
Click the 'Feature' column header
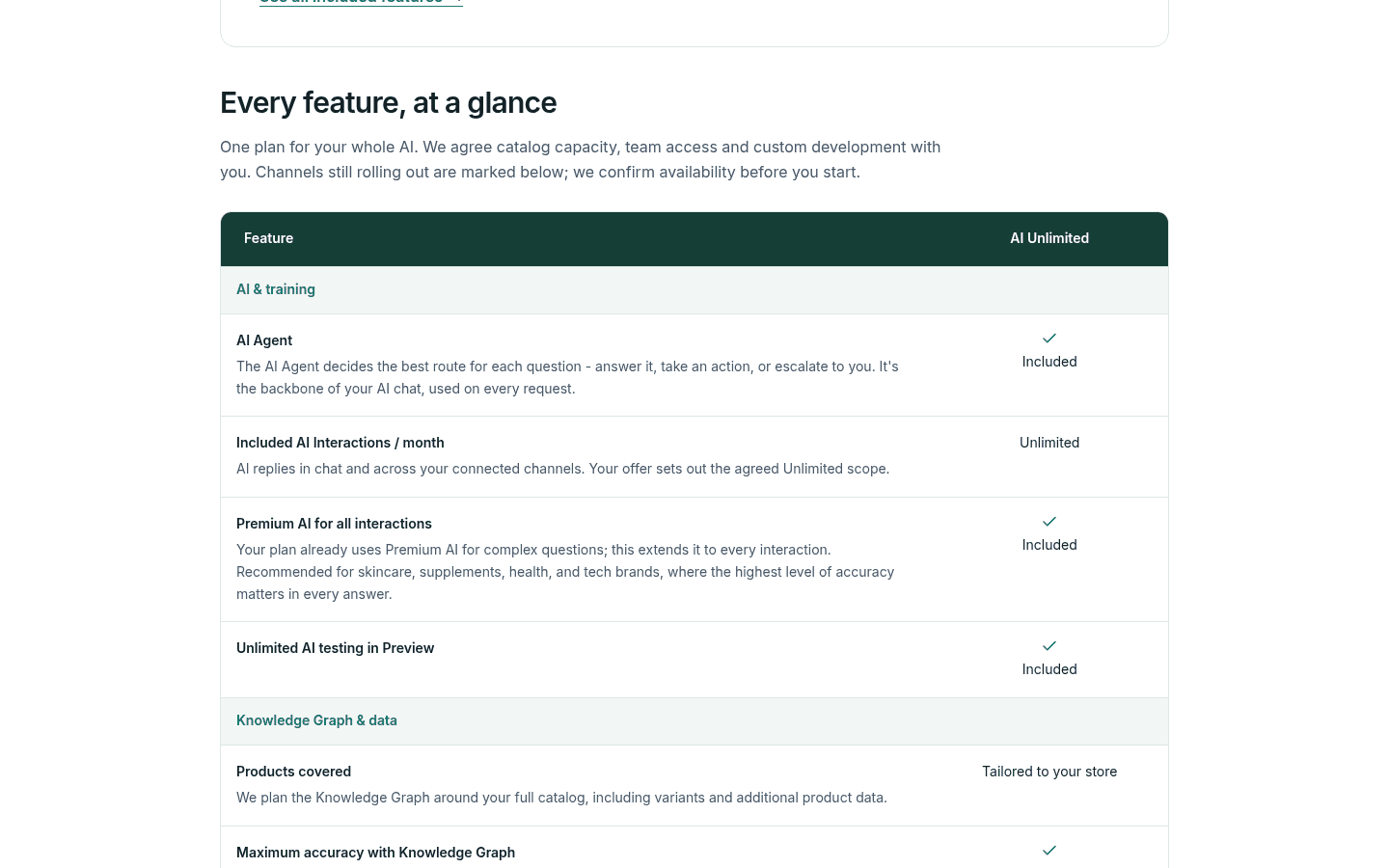coord(268,238)
